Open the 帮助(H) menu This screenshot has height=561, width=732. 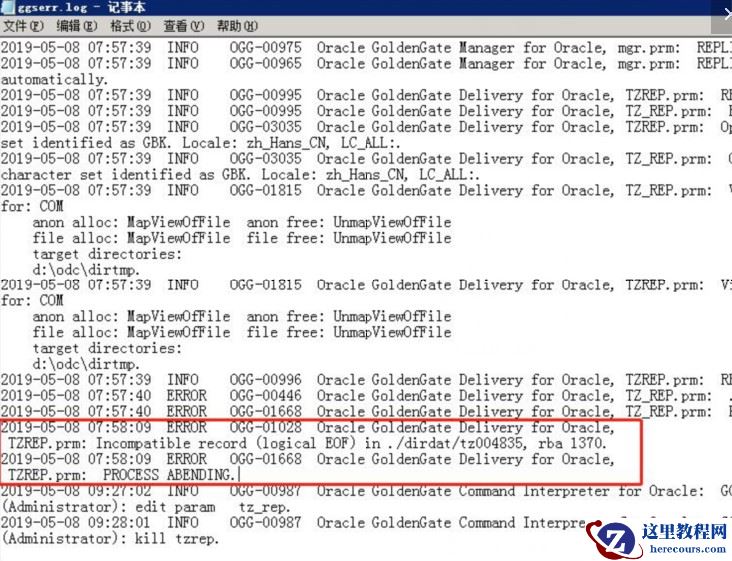pyautogui.click(x=237, y=26)
